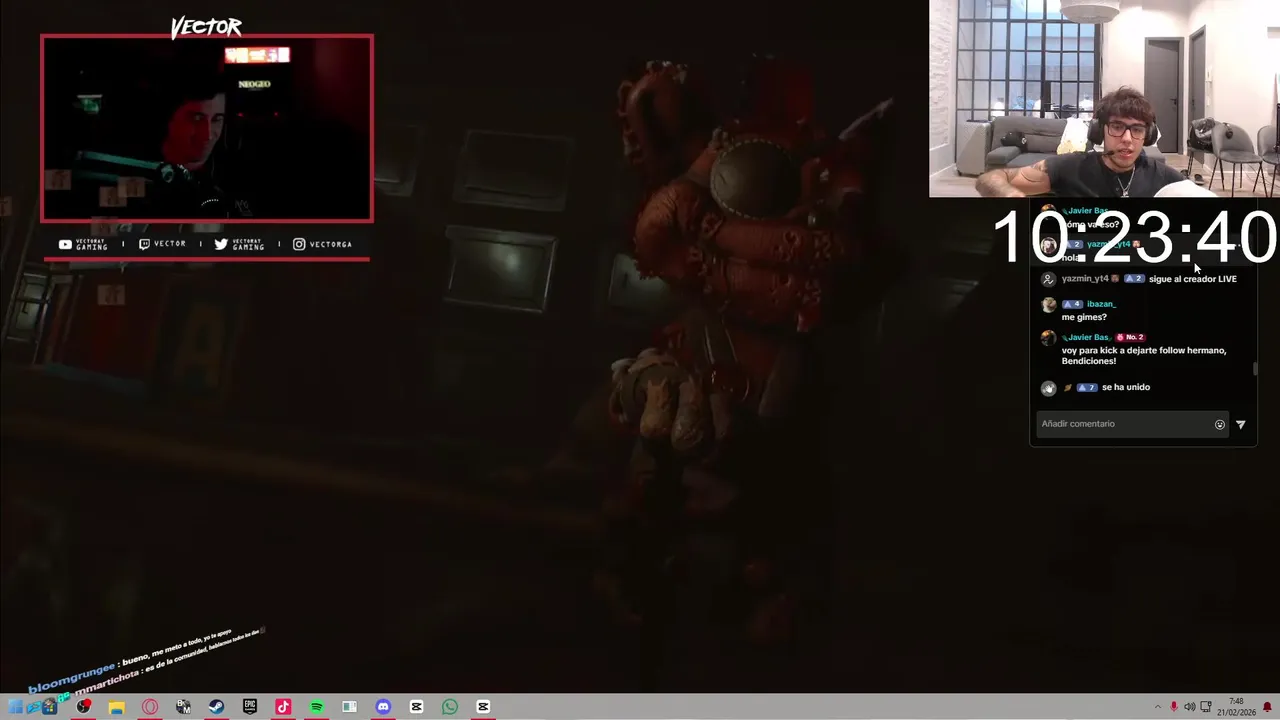Open network settings tray icon
The height and width of the screenshot is (720, 1280).
1206,707
